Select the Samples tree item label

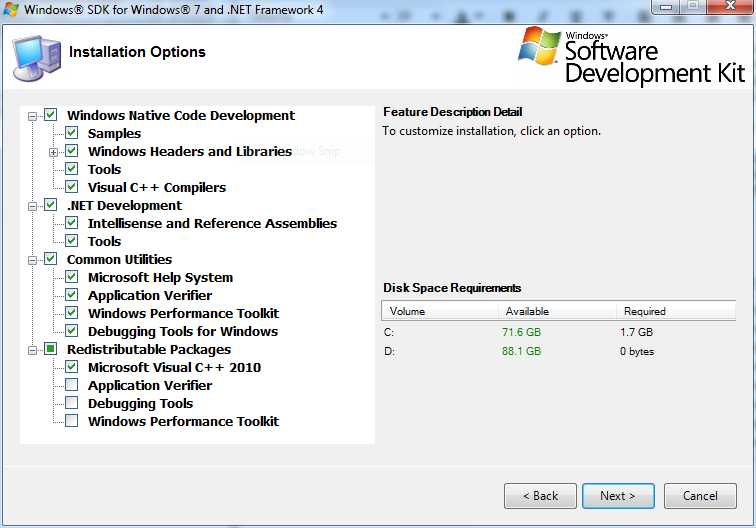(x=114, y=134)
